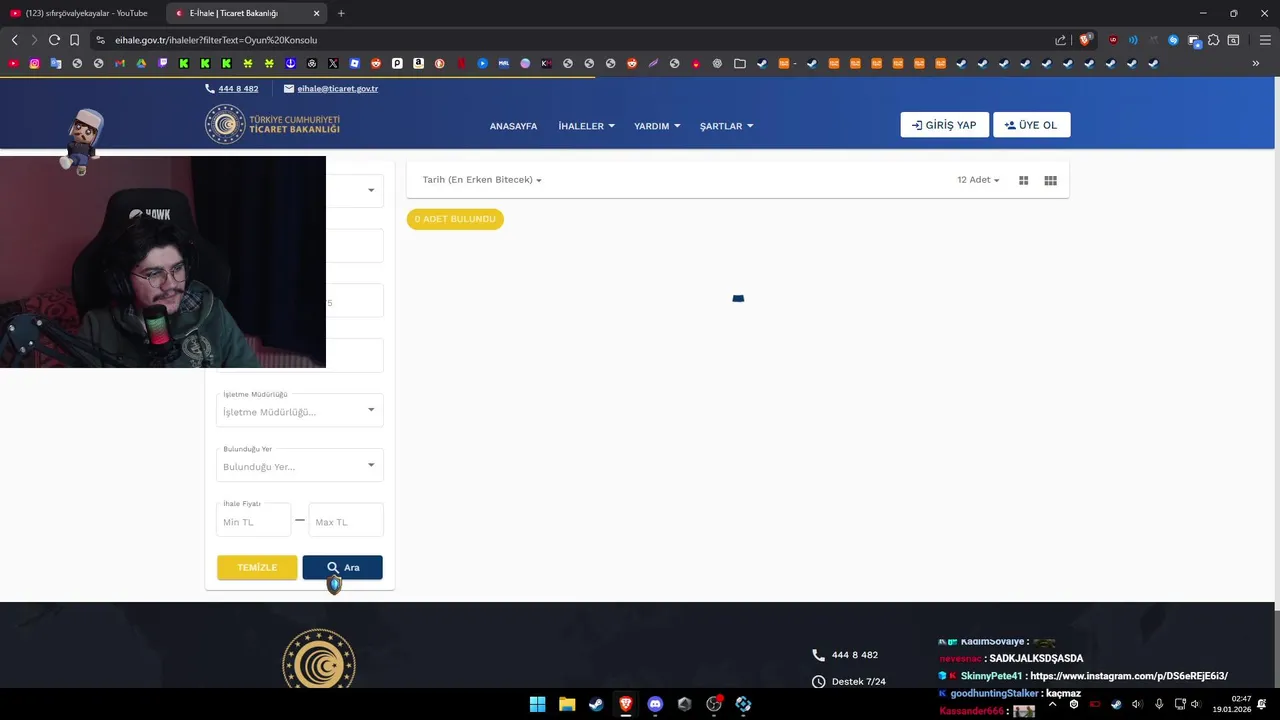Switch to the two-column grid view
Viewport: 1280px width, 720px height.
pos(1023,180)
